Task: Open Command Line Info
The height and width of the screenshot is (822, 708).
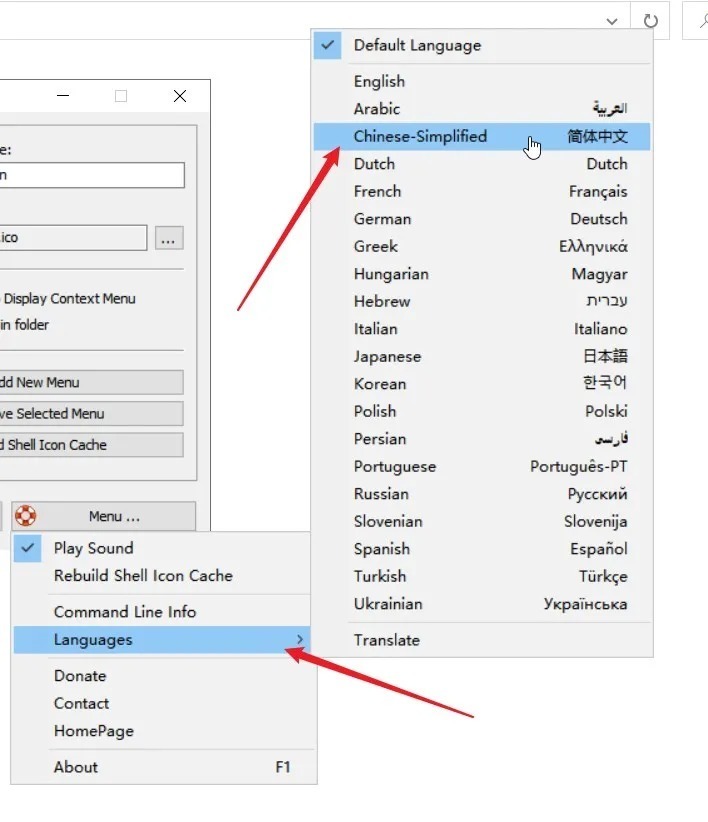Action: pos(125,612)
